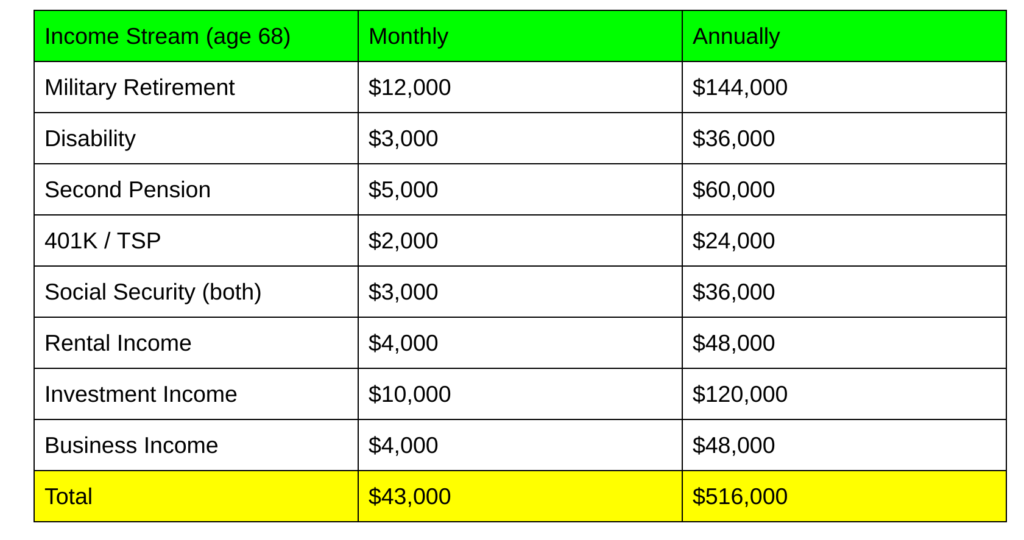
Task: Select the $12,000 monthly military retirement cell
Action: (410, 88)
